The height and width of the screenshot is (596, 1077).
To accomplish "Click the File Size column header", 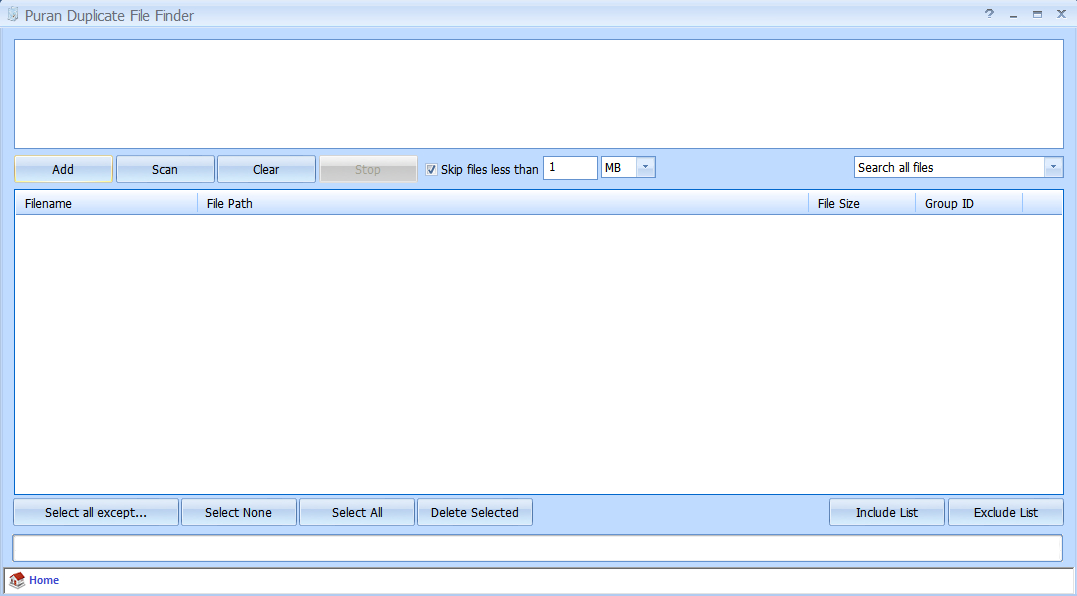I will tap(860, 204).
